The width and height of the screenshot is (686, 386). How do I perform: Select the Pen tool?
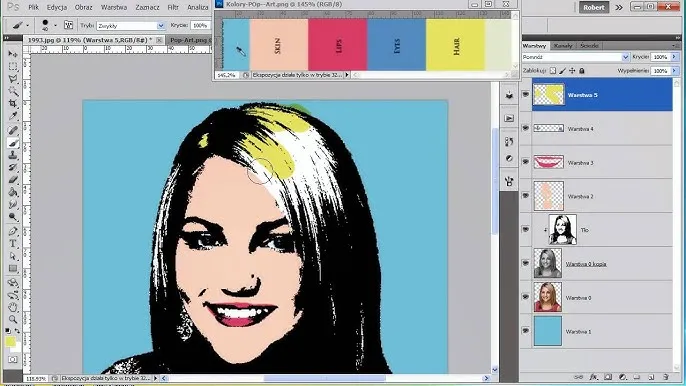(x=13, y=231)
